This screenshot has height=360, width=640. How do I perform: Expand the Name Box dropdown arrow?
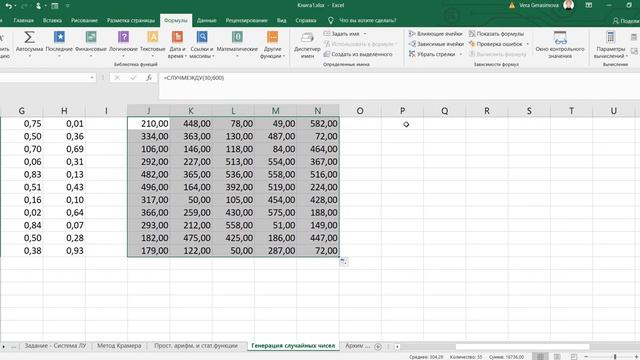click(92, 78)
